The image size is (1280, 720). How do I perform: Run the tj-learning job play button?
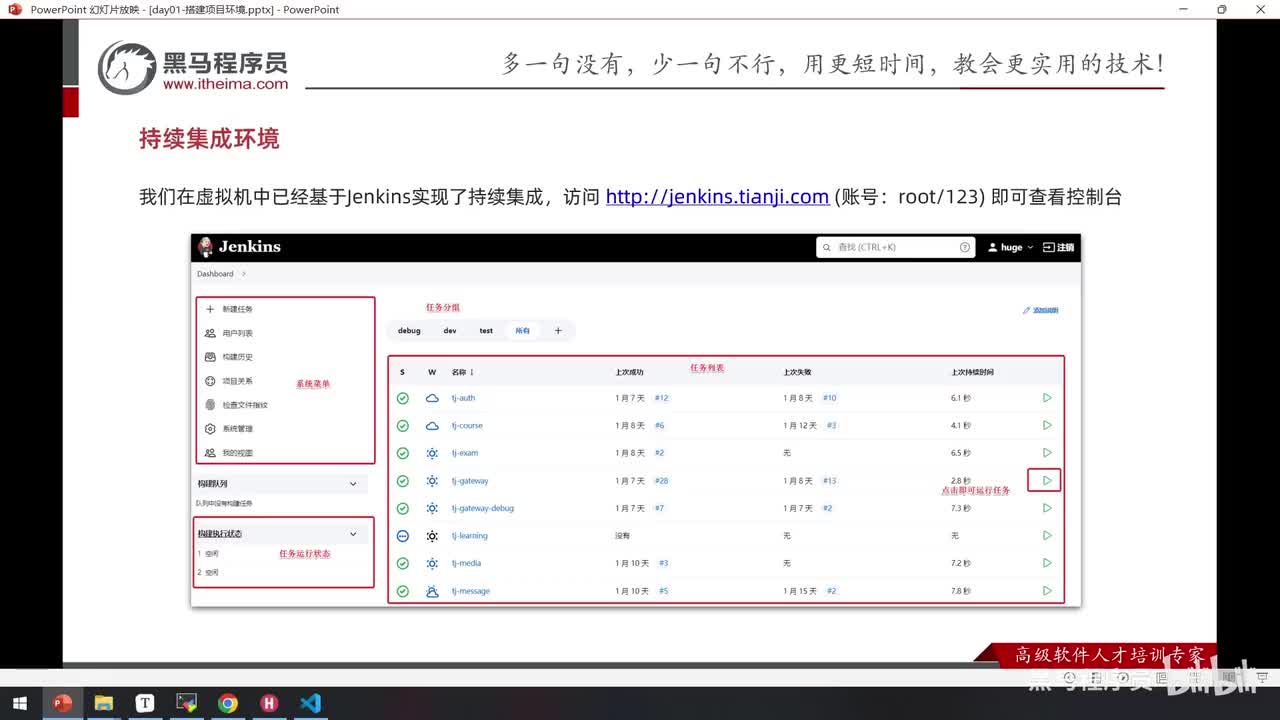[x=1047, y=535]
